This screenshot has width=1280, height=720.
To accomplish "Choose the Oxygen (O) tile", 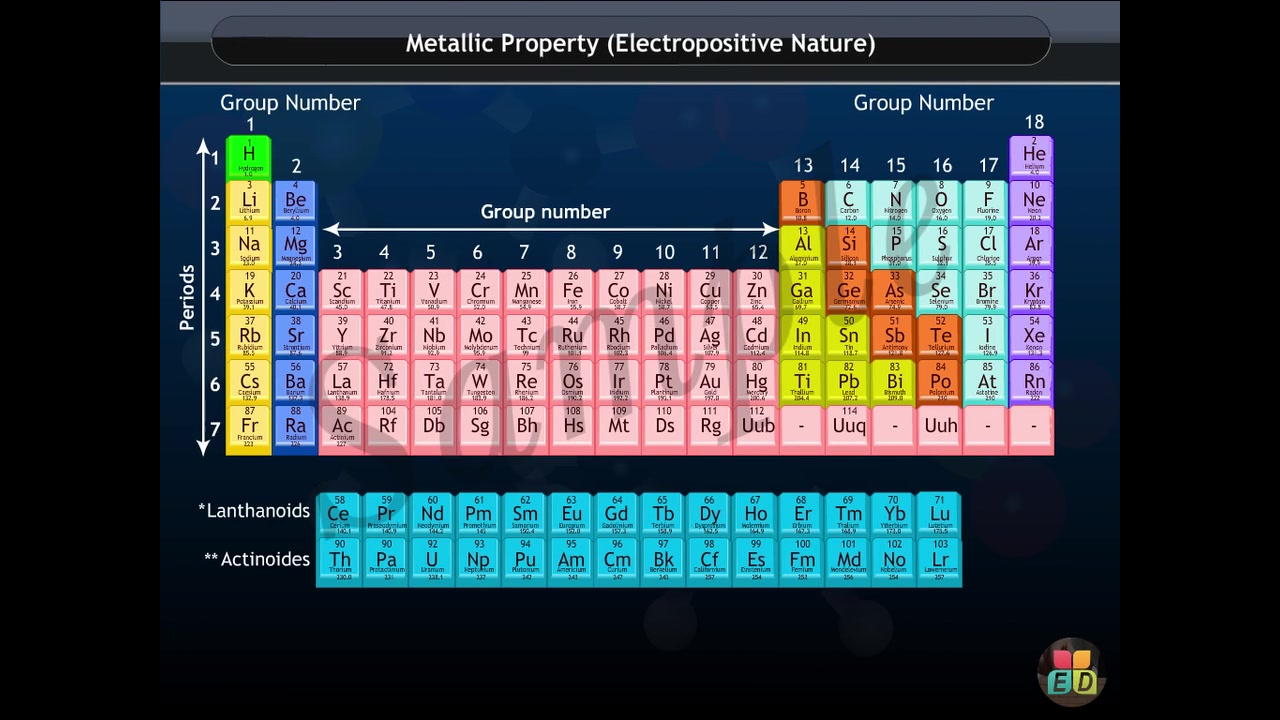I will click(940, 202).
